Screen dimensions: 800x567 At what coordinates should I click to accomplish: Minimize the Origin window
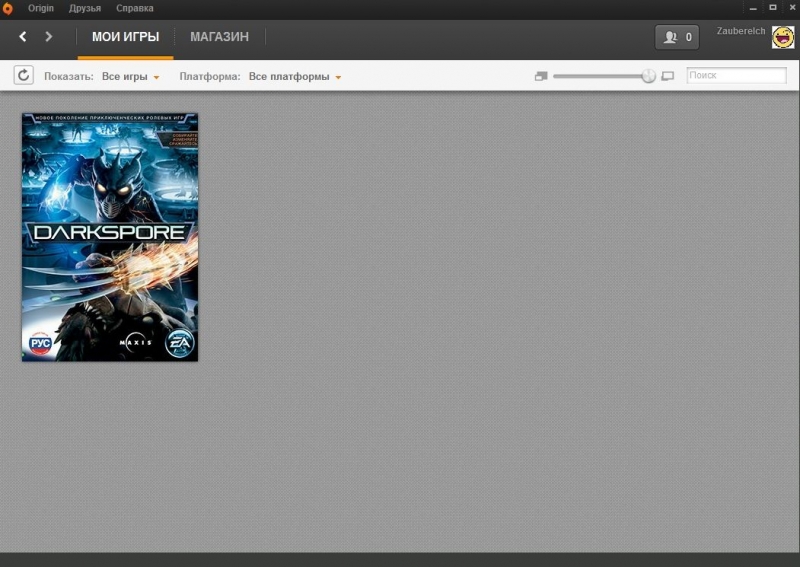pos(753,8)
